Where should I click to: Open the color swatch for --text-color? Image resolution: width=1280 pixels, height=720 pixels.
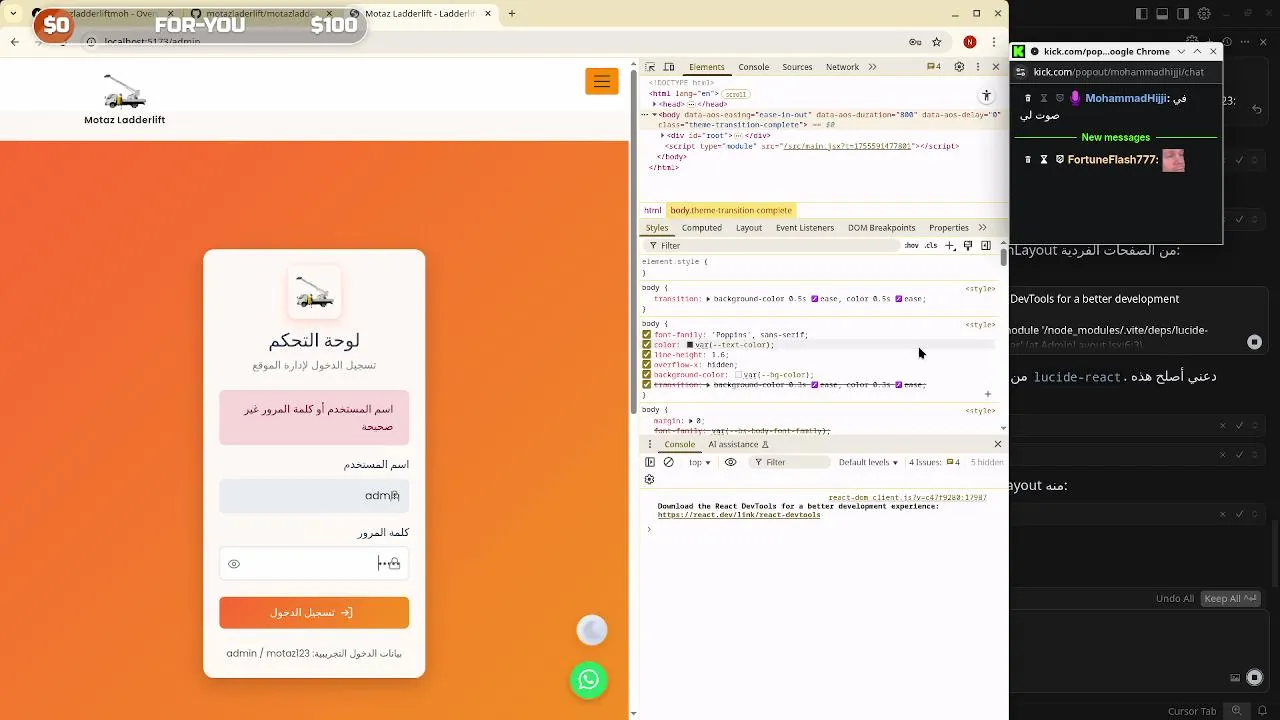[x=690, y=345]
